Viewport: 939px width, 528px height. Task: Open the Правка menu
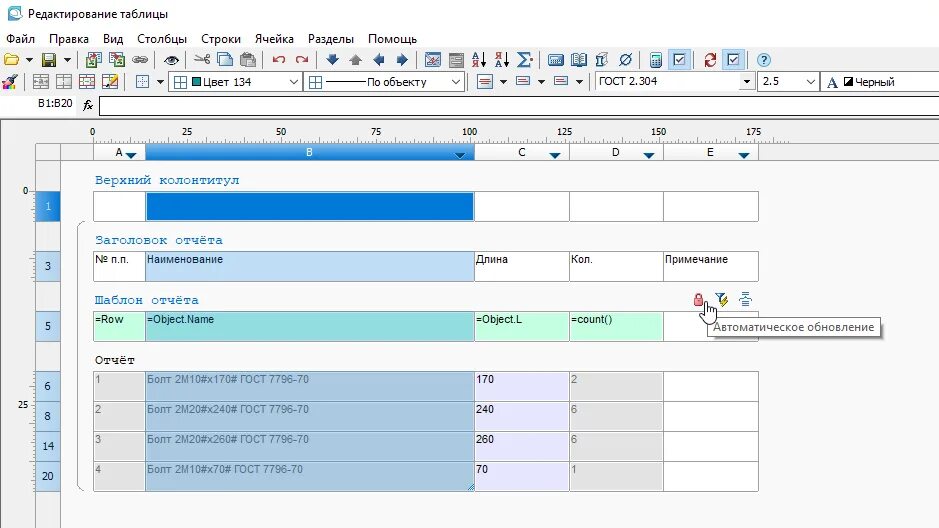pyautogui.click(x=69, y=39)
